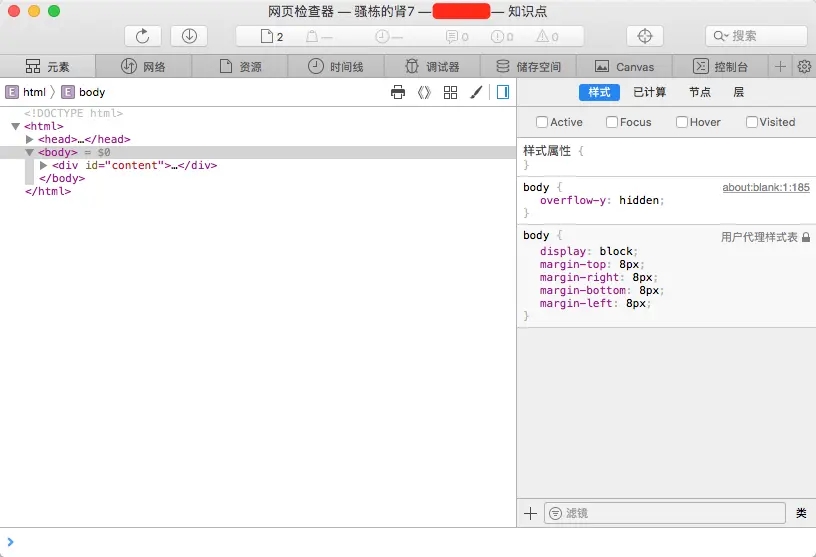This screenshot has width=816, height=557.
Task: Click the margin-top property
Action: 572,264
